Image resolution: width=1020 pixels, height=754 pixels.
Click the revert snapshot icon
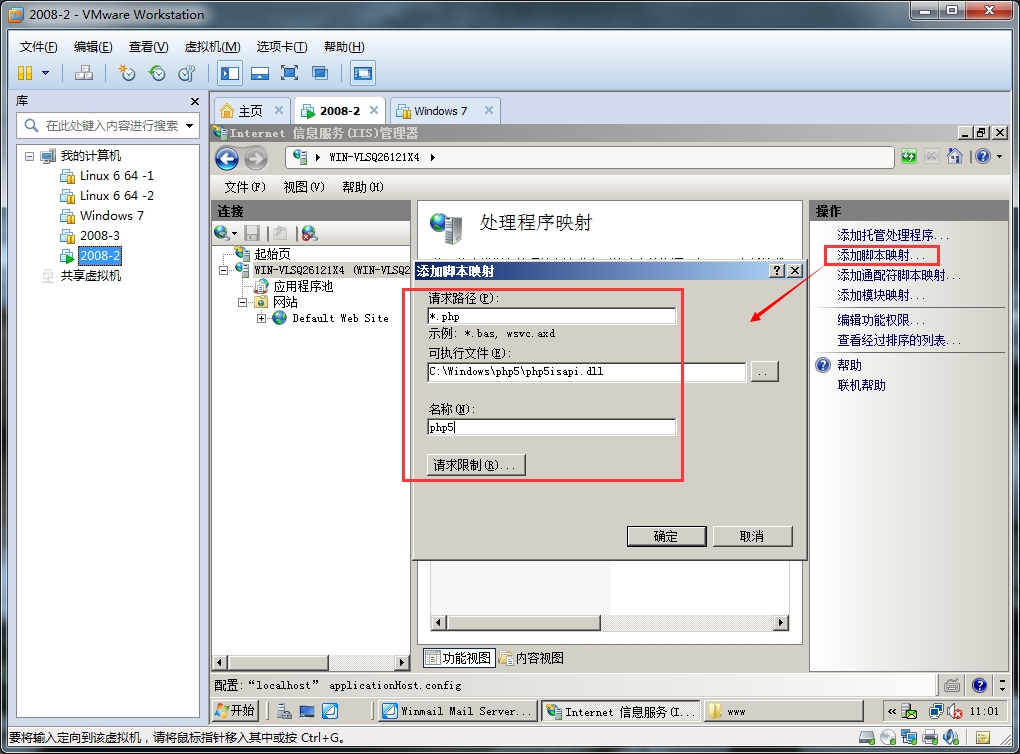(x=157, y=73)
